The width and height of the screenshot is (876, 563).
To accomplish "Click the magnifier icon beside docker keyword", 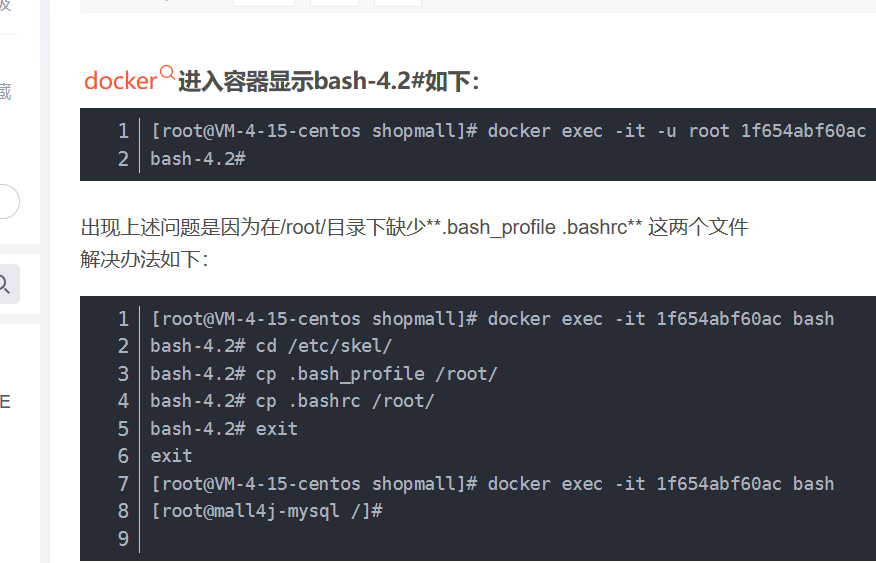I will [167, 73].
